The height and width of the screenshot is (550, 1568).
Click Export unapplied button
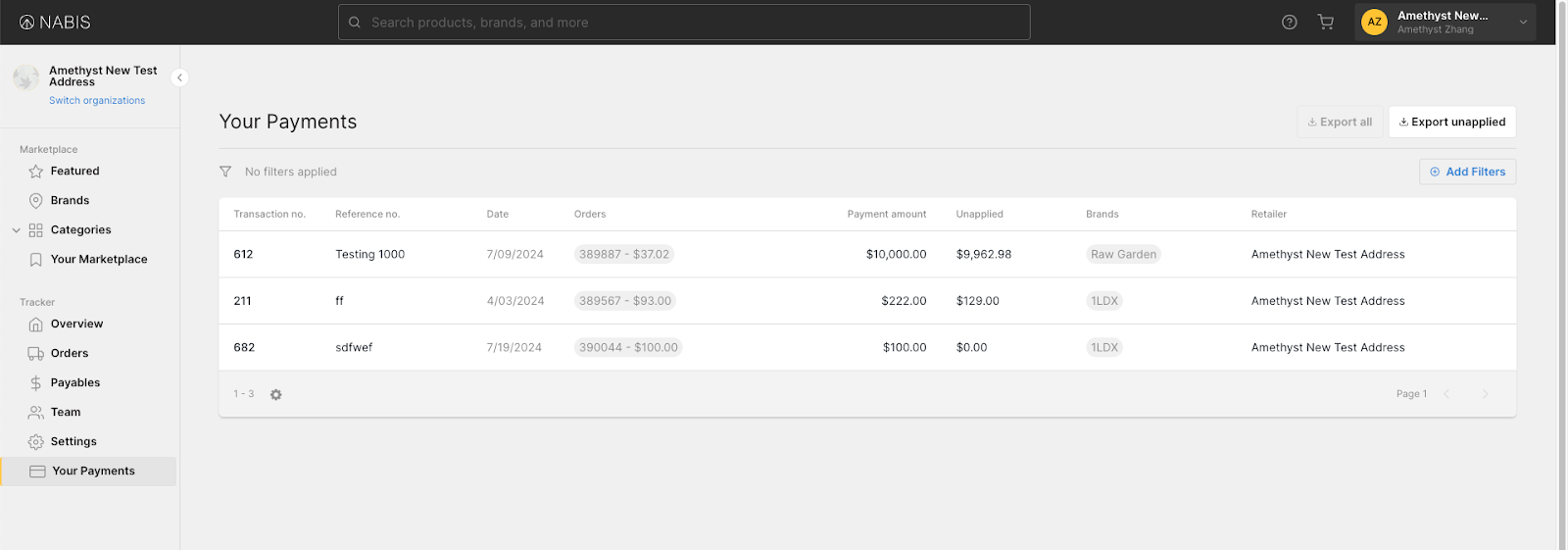click(x=1451, y=122)
